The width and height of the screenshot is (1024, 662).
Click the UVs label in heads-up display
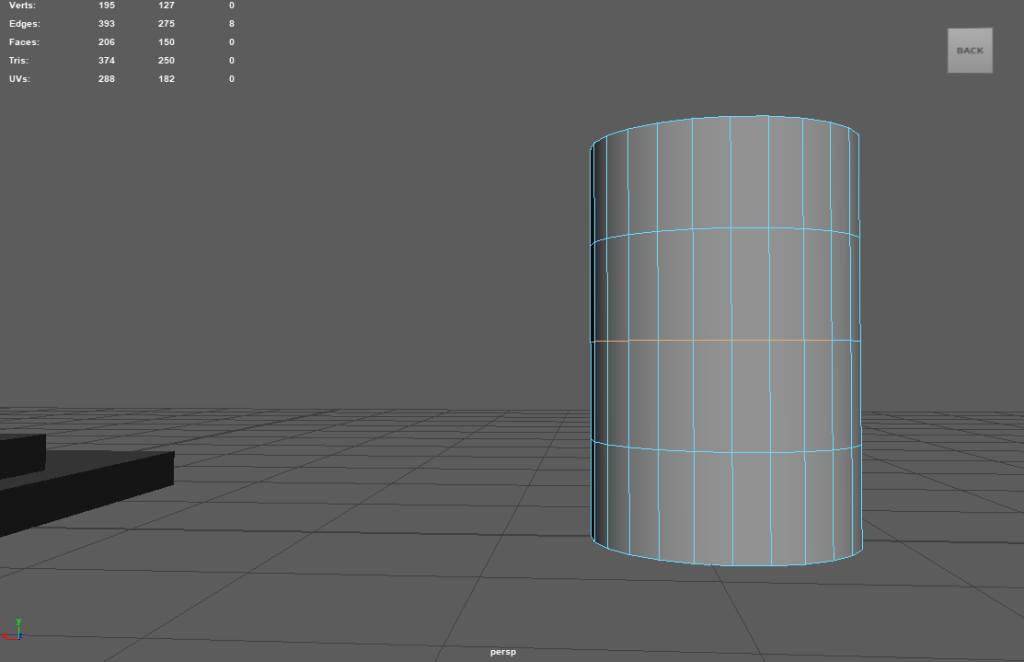[19, 79]
